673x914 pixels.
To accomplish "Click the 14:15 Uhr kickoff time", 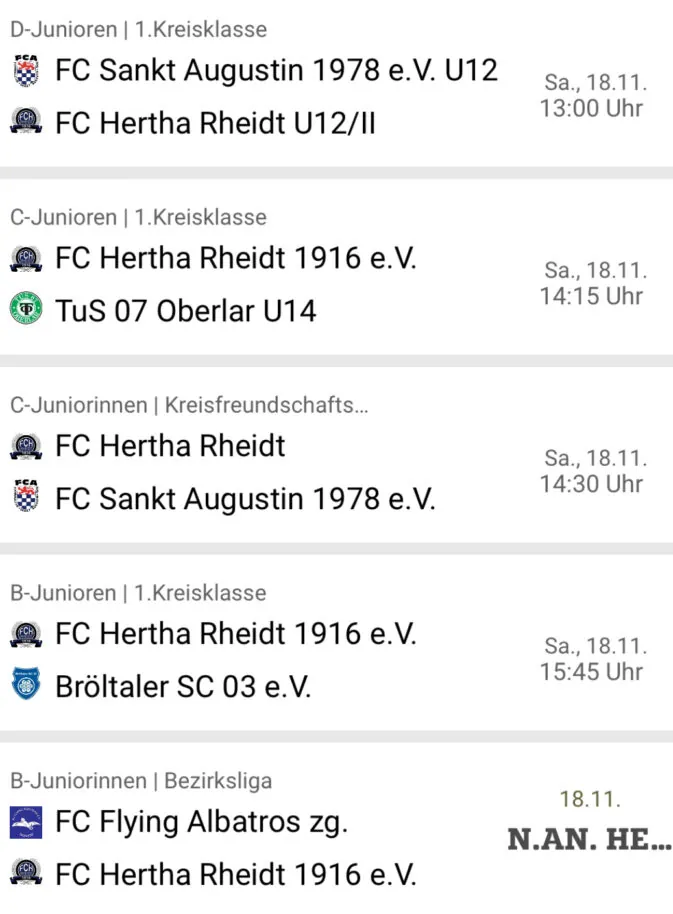I will 591,296.
